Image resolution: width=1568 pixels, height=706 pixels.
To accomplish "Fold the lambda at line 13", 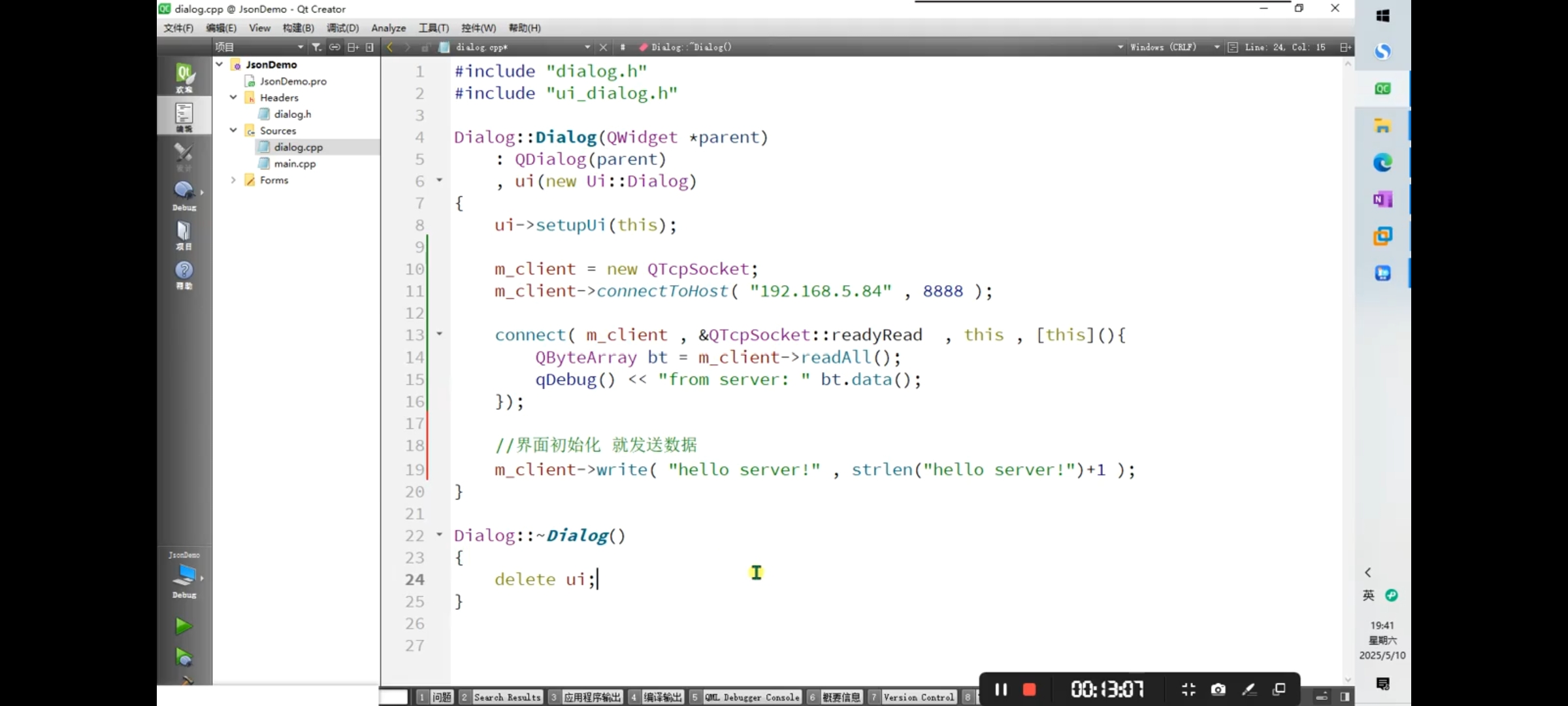I will (x=439, y=334).
